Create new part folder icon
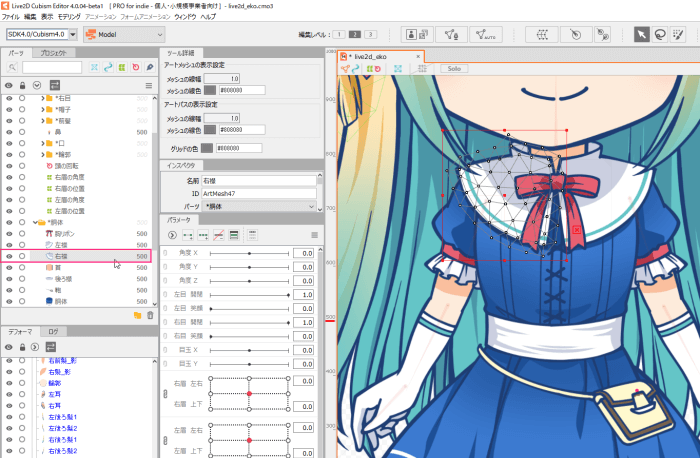Image resolution: width=700 pixels, height=458 pixels. pos(138,315)
